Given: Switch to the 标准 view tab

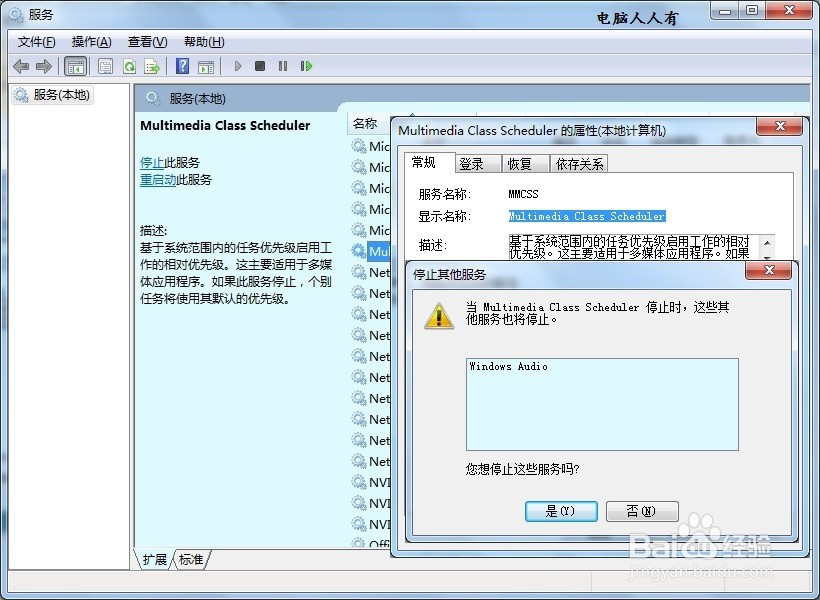Looking at the screenshot, I should (191, 559).
